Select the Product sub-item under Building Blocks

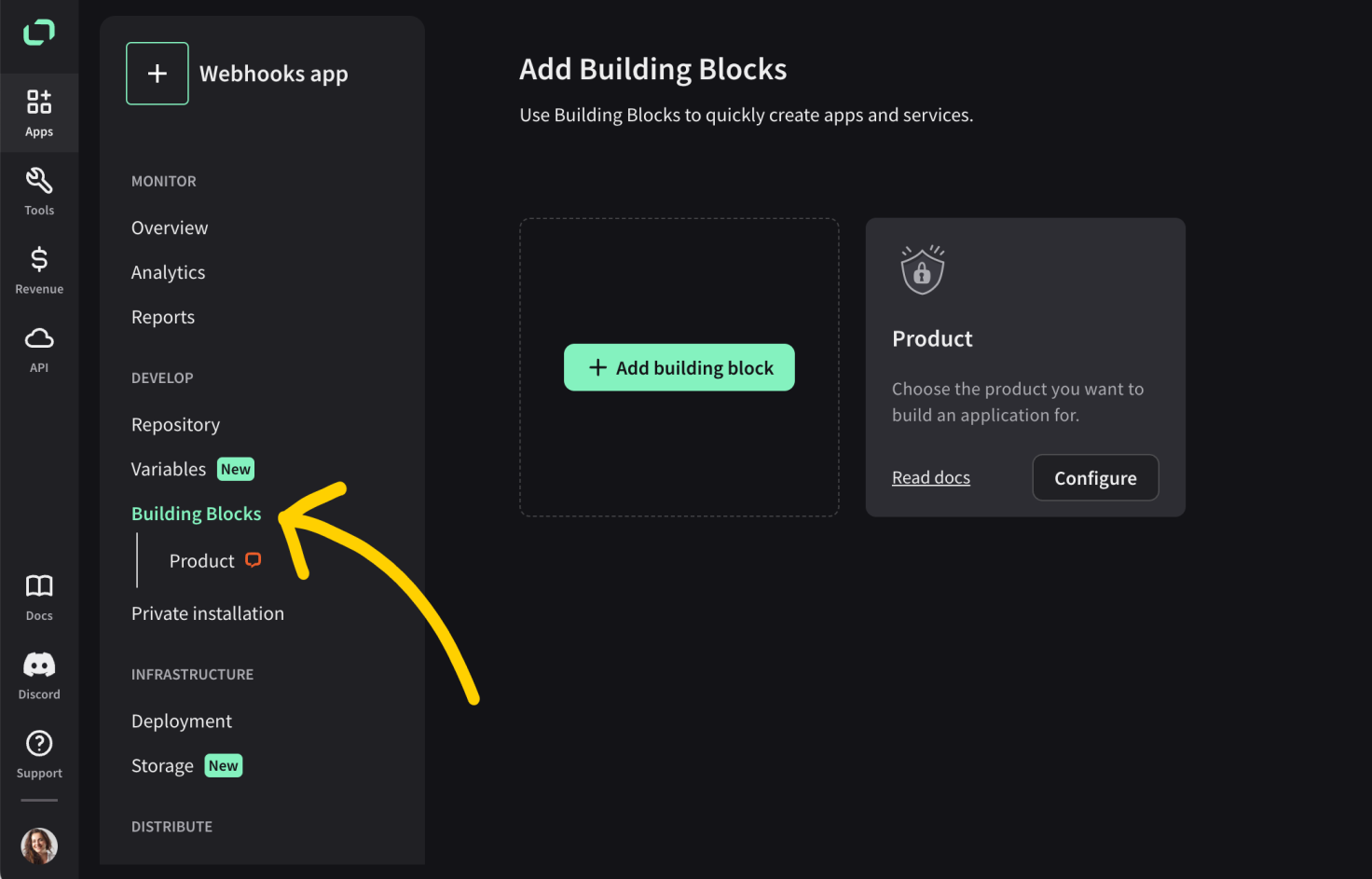[x=201, y=561]
